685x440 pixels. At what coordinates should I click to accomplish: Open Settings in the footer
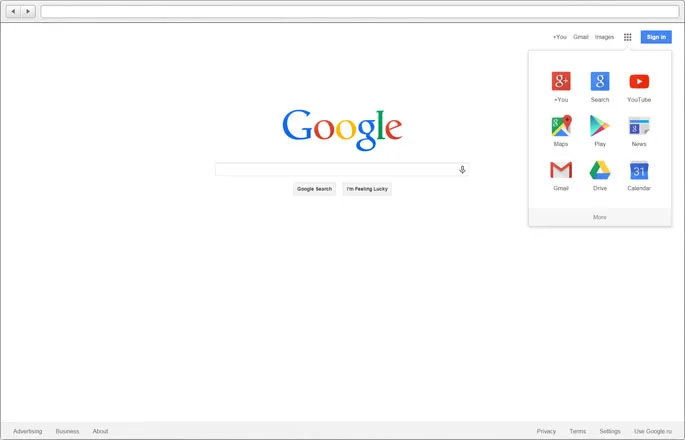click(x=610, y=431)
